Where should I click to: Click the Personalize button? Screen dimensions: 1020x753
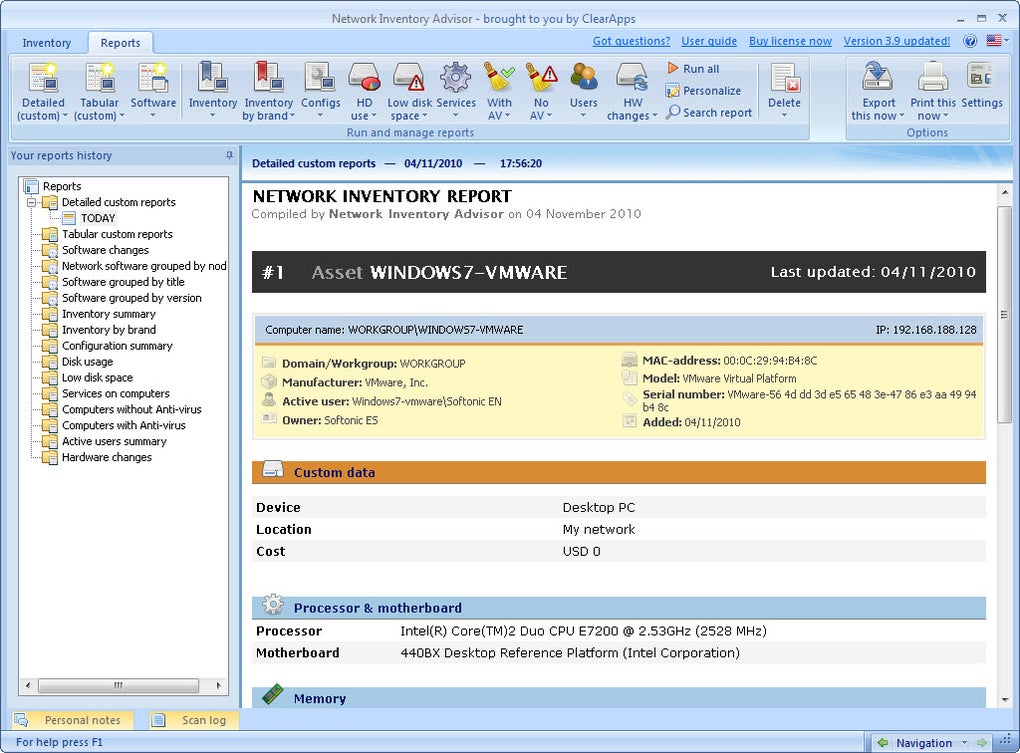pyautogui.click(x=704, y=90)
